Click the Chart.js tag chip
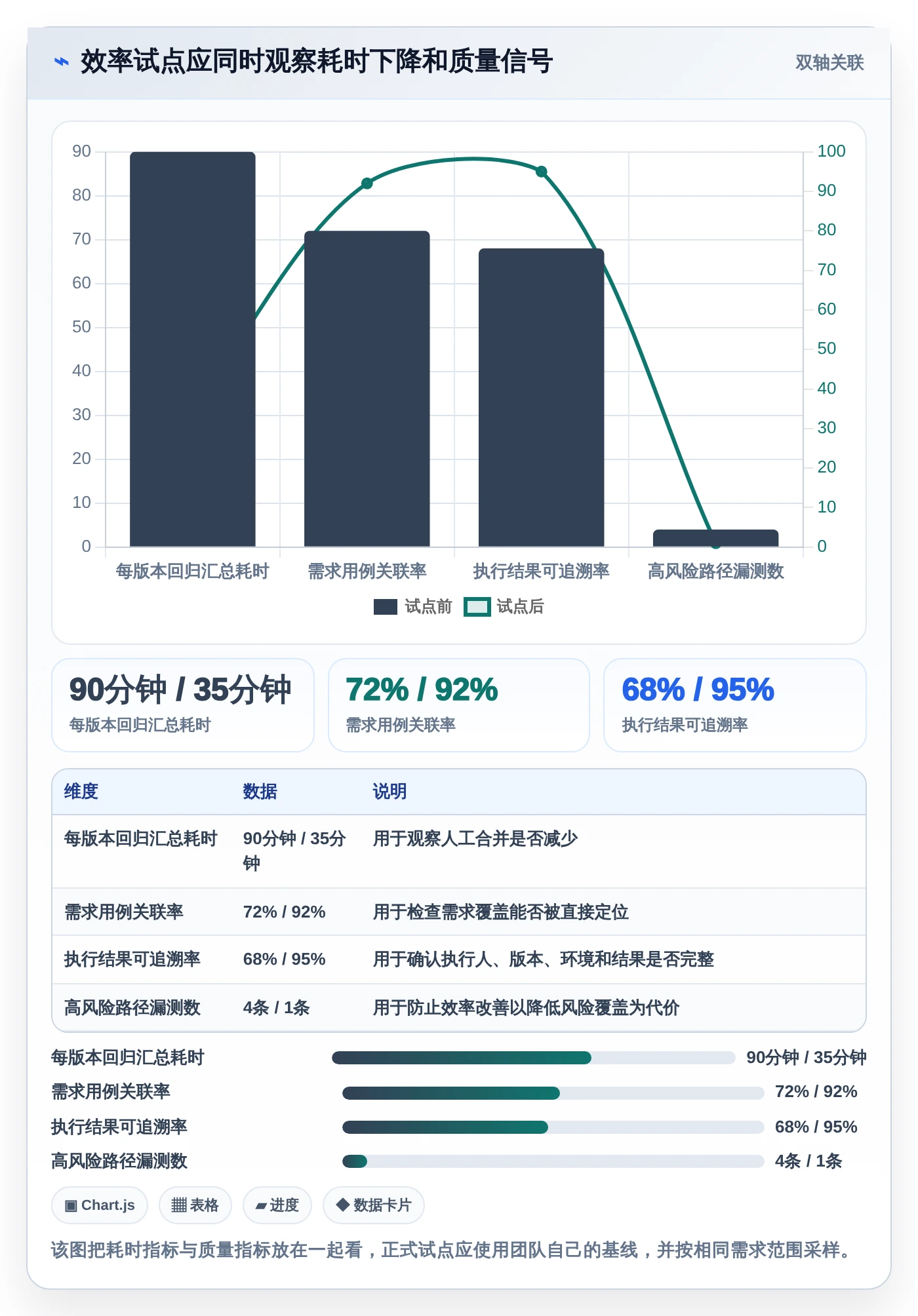This screenshot has height=1316, width=918. pyautogui.click(x=100, y=1205)
